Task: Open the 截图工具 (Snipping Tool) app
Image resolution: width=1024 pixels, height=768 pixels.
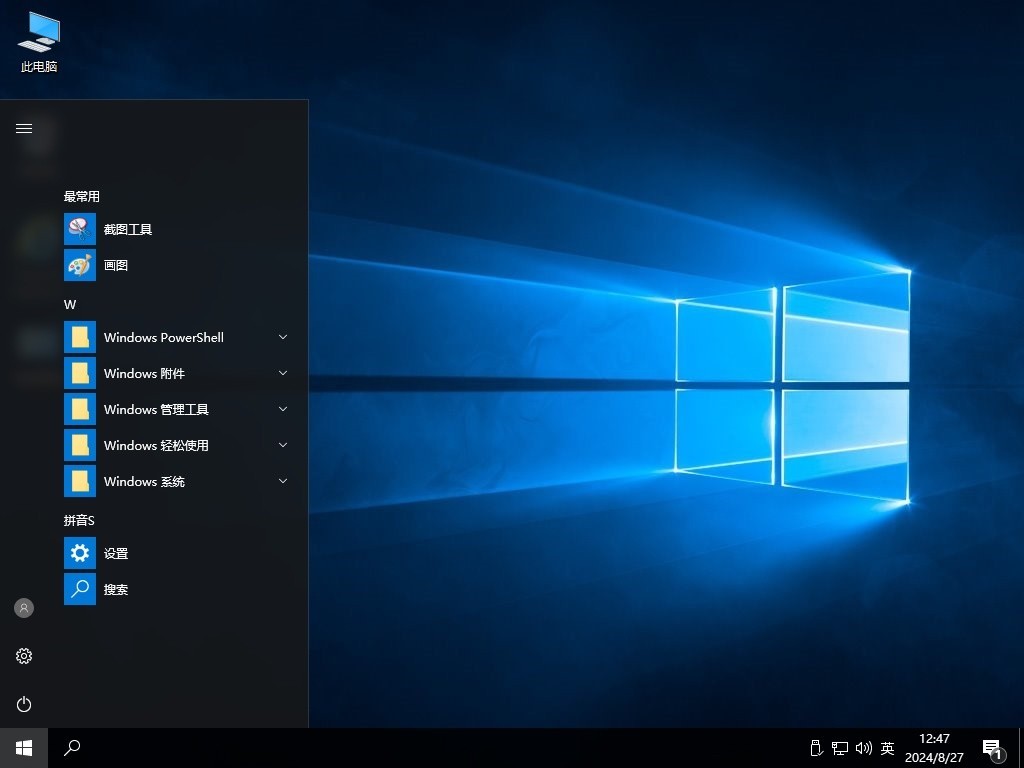Action: click(x=128, y=230)
